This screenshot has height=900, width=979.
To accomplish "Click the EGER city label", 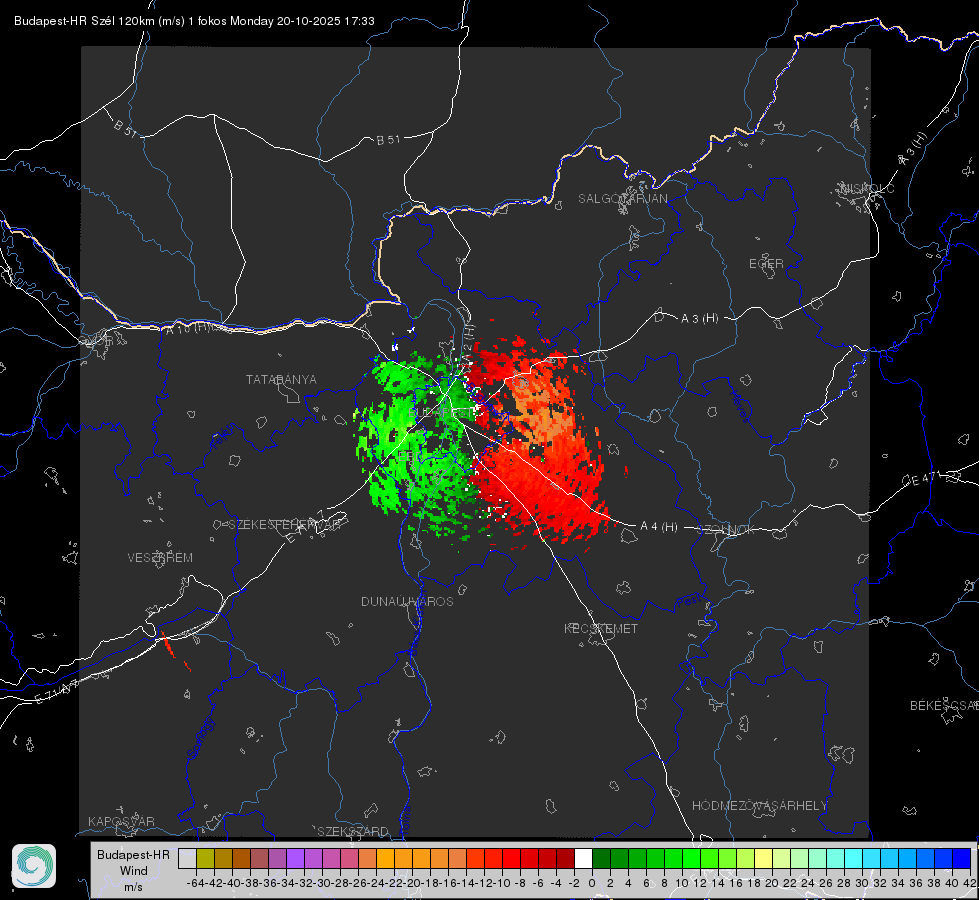I will (x=766, y=264).
